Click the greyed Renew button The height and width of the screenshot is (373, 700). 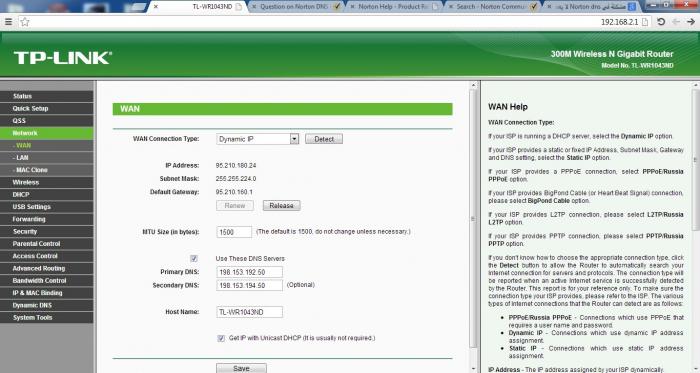tap(235, 206)
